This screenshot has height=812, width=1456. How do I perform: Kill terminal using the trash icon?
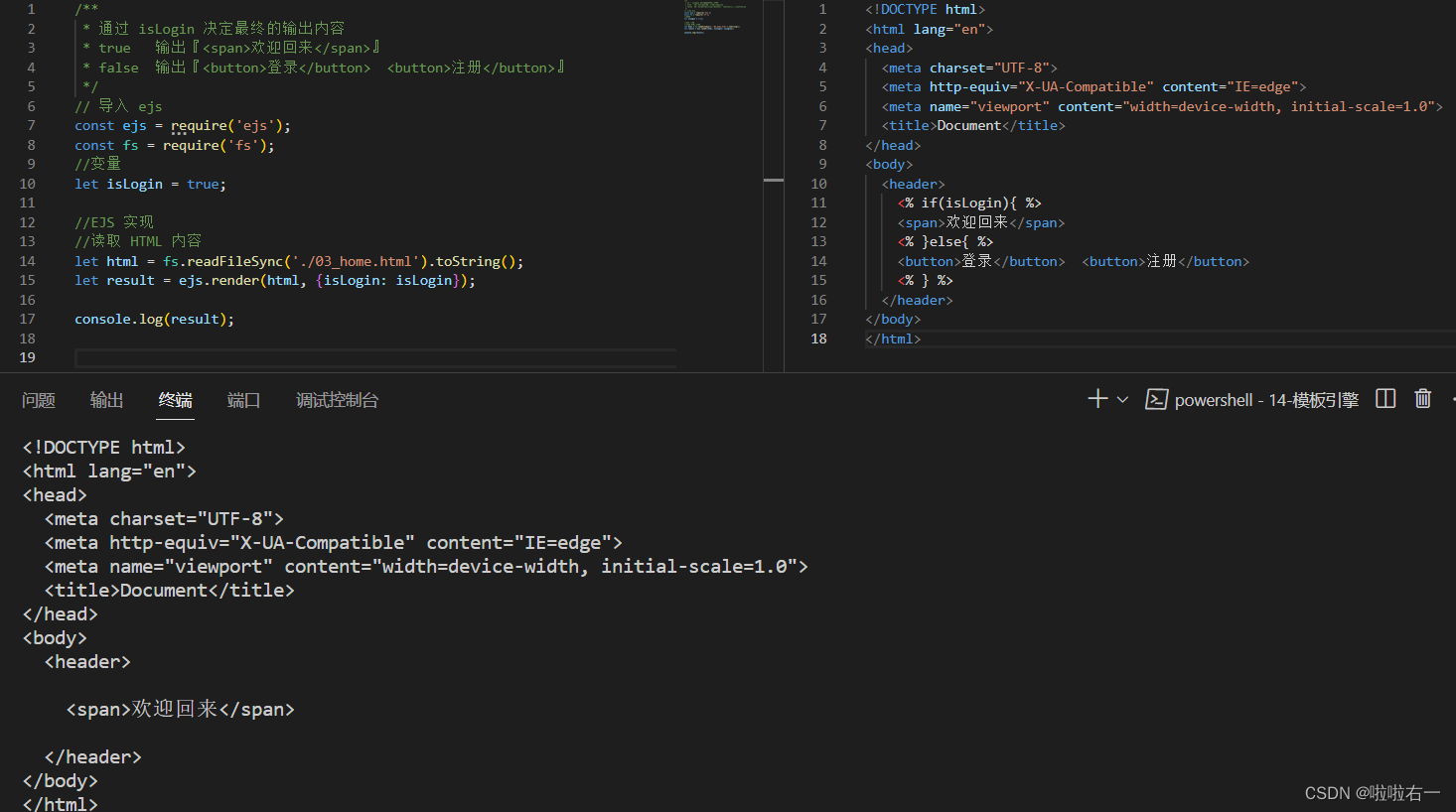point(1423,399)
